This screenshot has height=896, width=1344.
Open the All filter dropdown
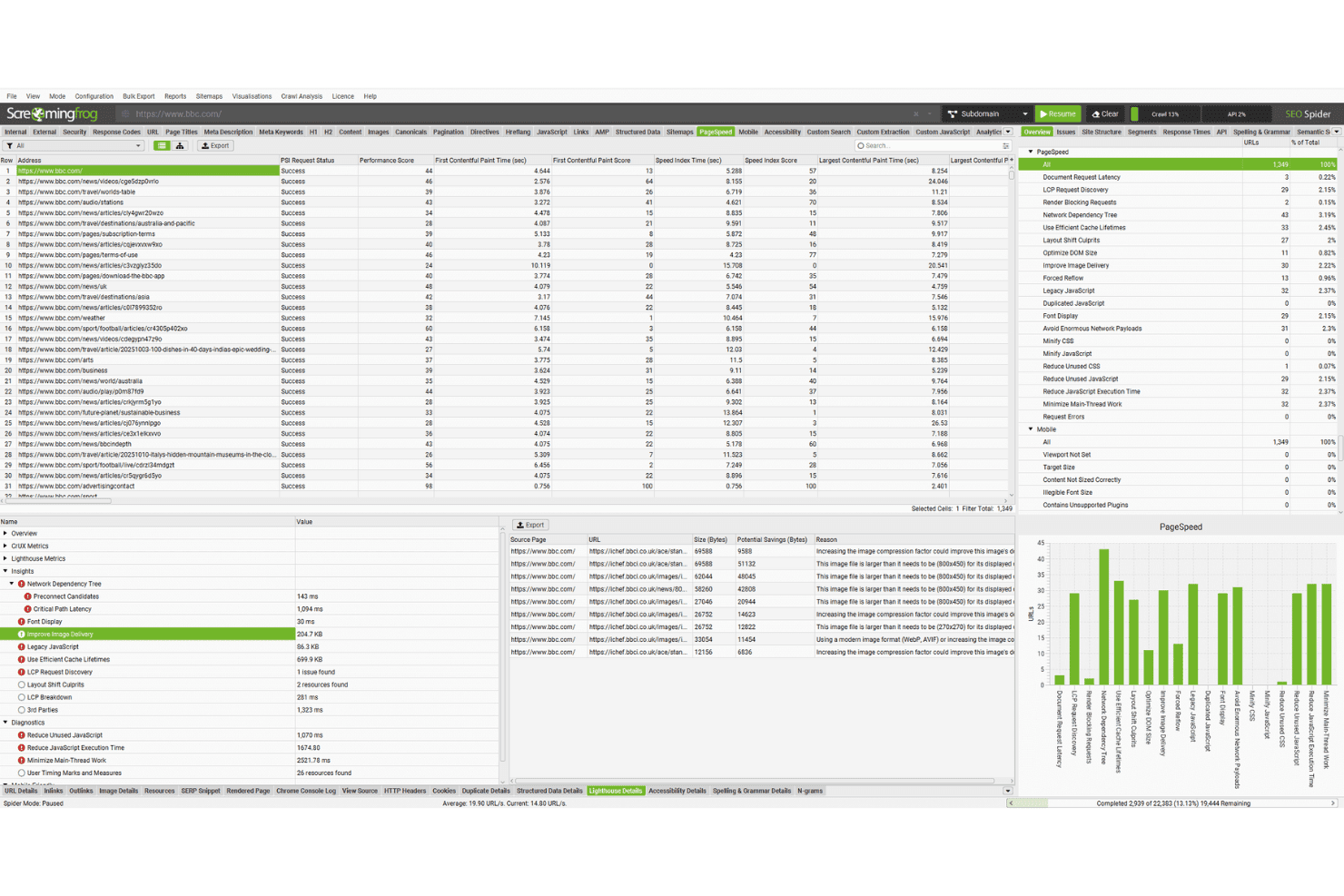click(74, 145)
